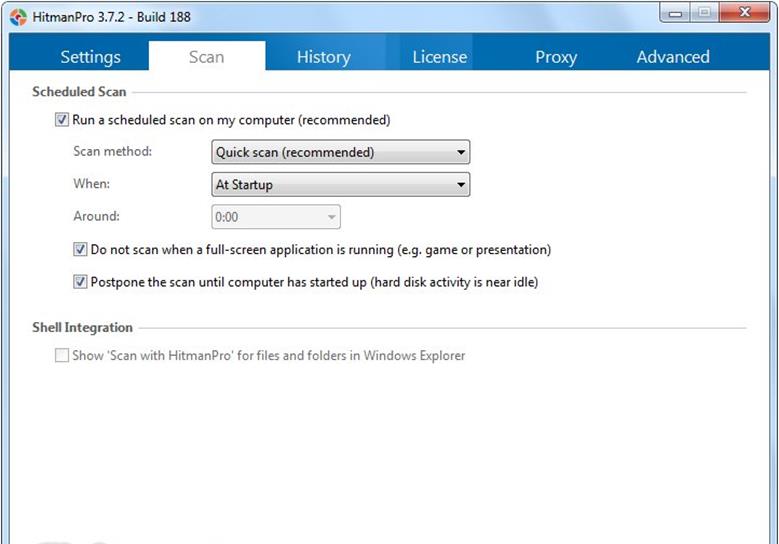
Task: Click the Around: label
Action: point(97,216)
